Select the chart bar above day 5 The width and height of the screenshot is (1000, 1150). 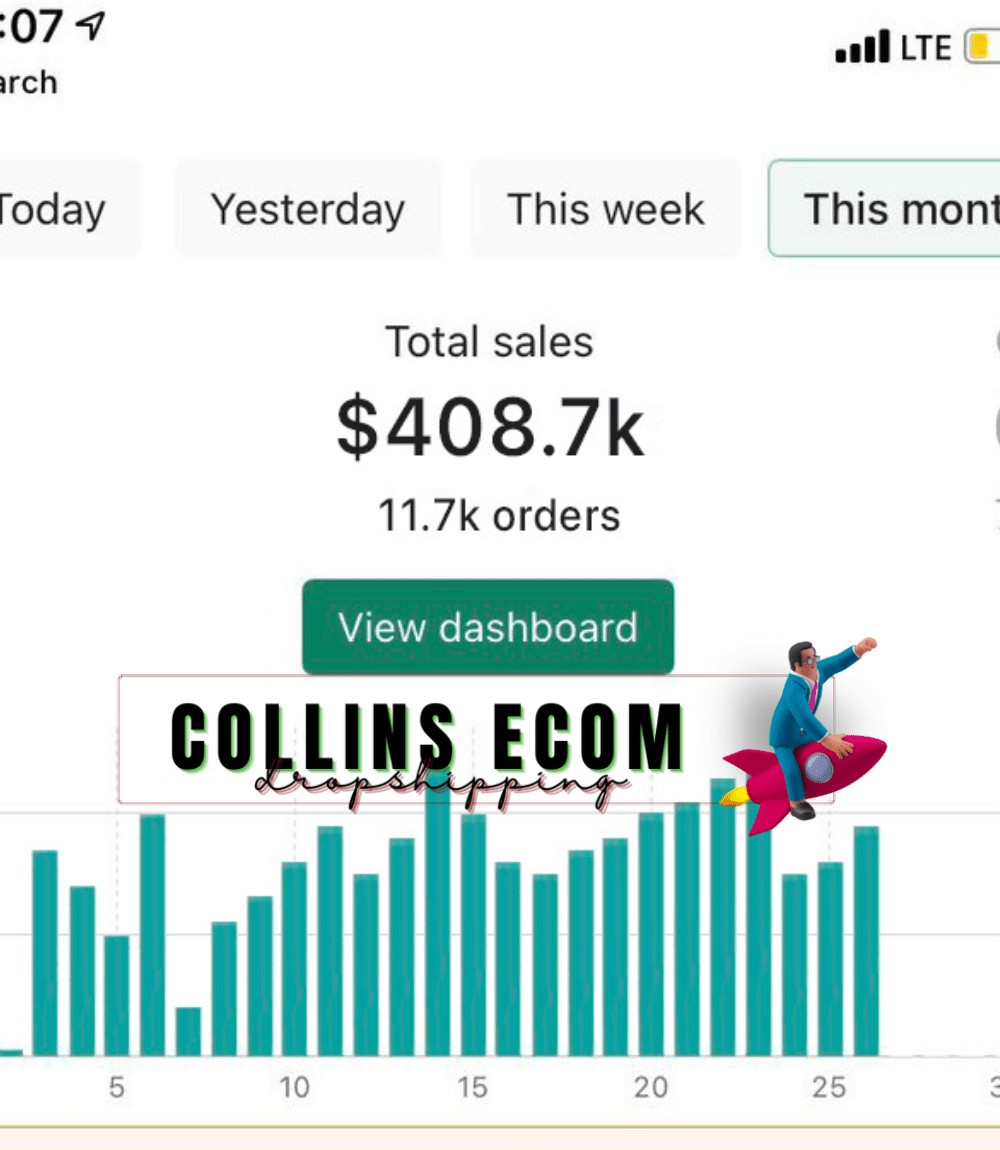tap(117, 995)
